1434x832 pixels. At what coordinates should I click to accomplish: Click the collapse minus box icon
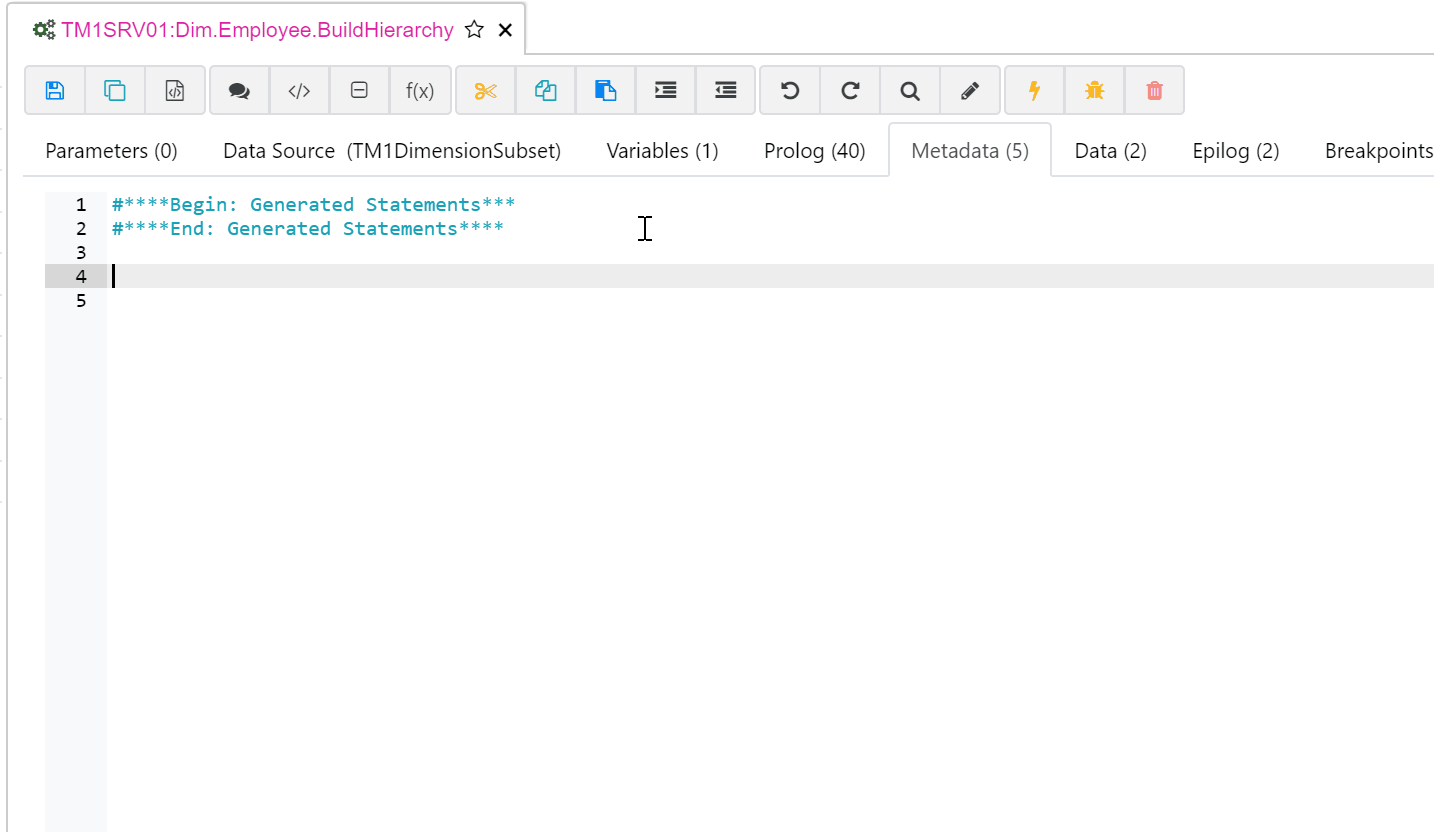click(x=359, y=91)
